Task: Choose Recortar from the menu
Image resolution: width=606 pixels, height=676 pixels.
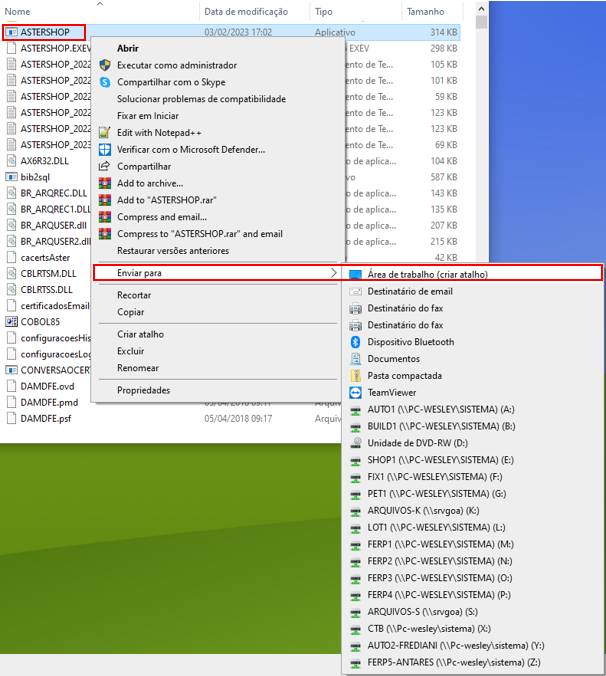Action: [x=134, y=295]
